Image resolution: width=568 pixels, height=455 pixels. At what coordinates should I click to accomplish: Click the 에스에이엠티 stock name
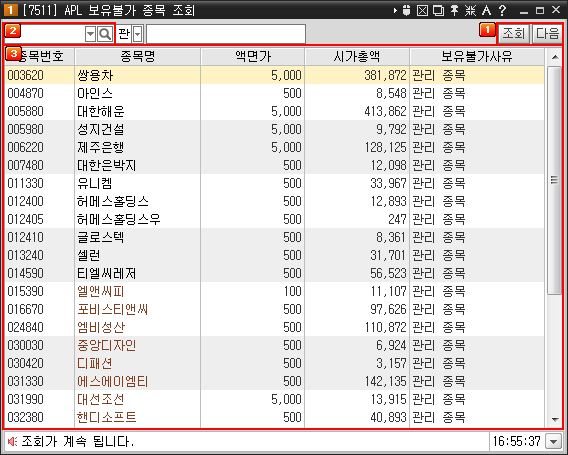113,381
